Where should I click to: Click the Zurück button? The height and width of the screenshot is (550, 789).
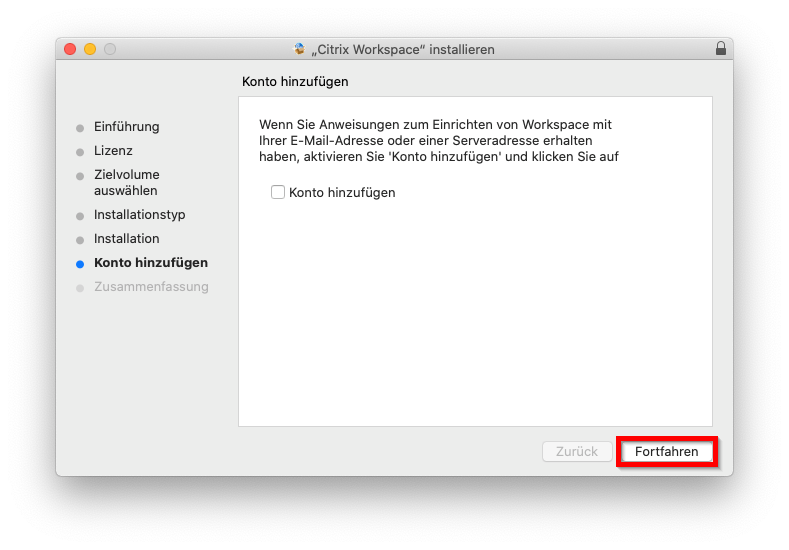click(577, 452)
